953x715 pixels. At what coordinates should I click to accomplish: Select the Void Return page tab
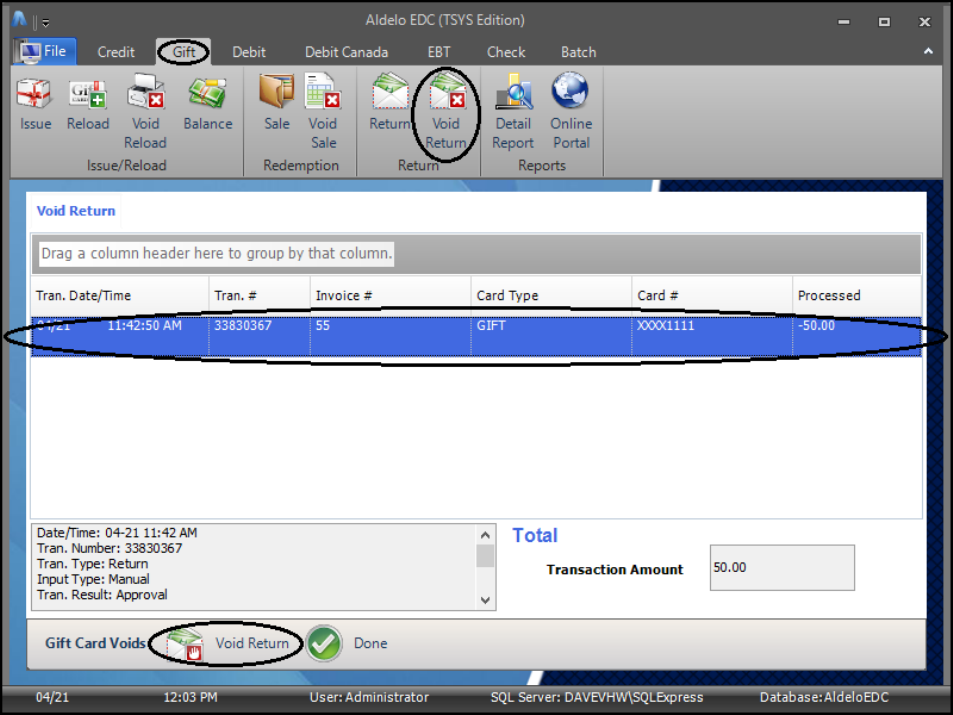pyautogui.click(x=76, y=211)
